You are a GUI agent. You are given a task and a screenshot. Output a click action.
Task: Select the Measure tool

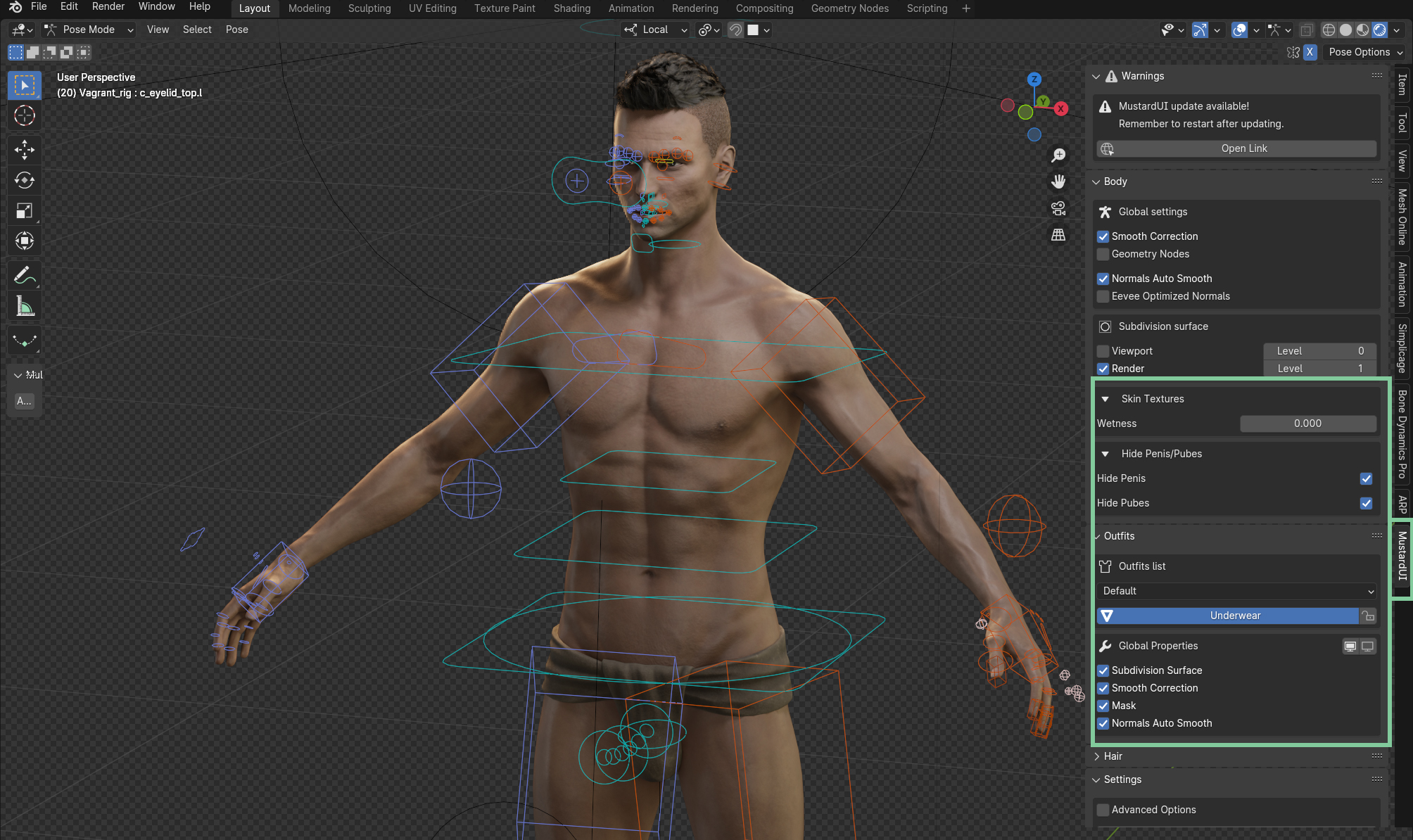[25, 307]
